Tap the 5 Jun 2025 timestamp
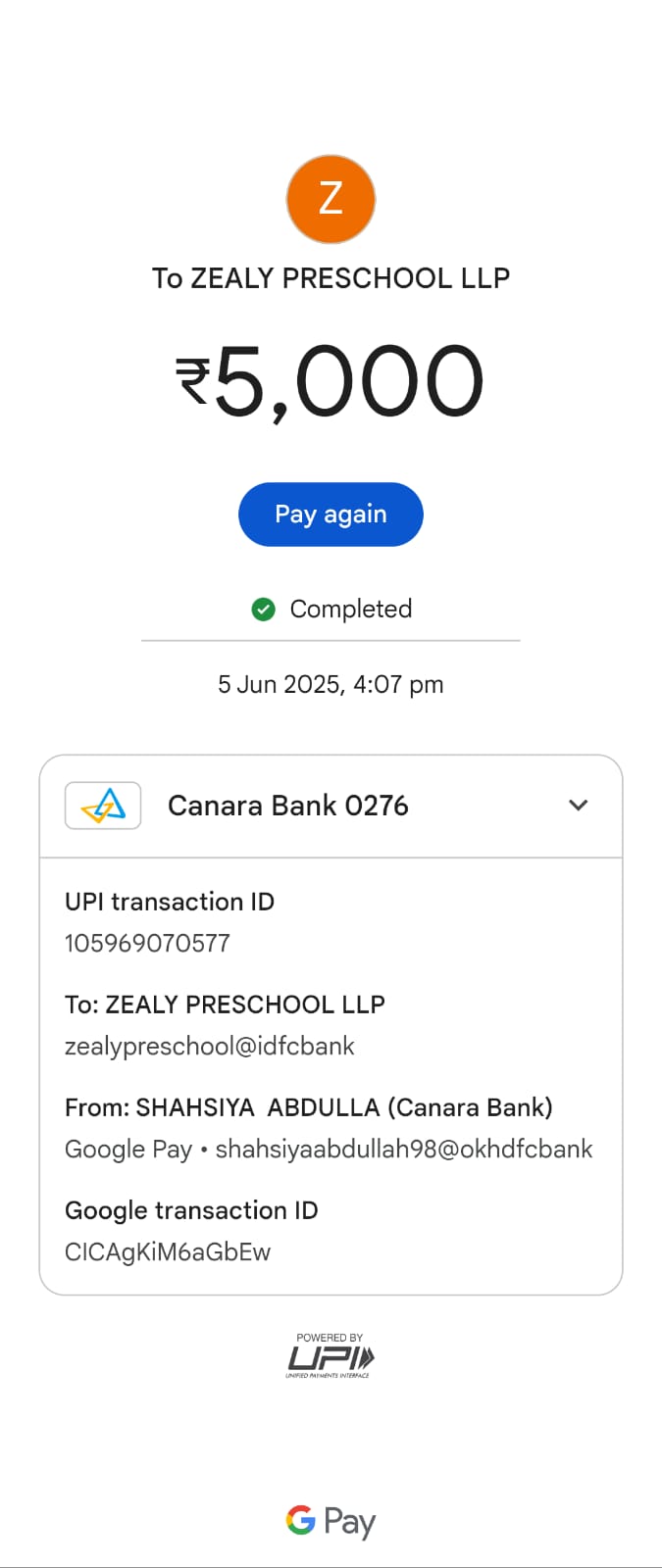Screen dimensions: 662x1568 coord(331,684)
